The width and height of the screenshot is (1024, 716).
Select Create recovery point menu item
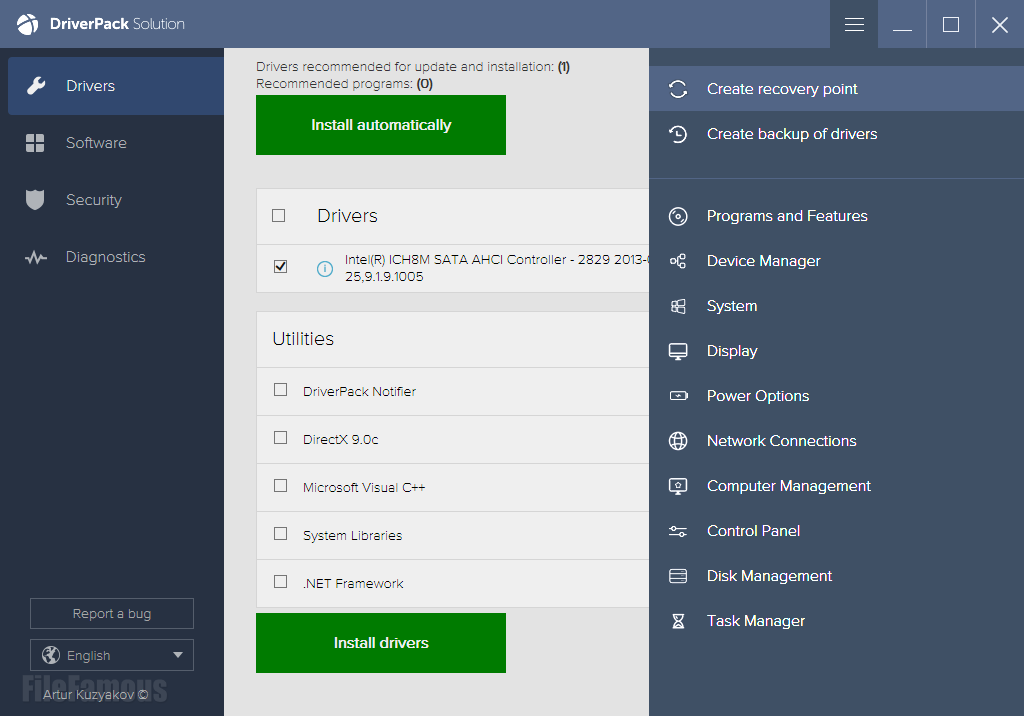837,89
